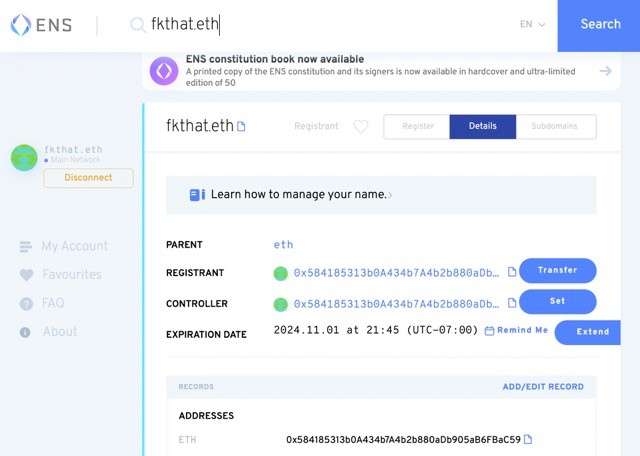
Task: Click the Registrant label near the heart
Action: (x=316, y=126)
